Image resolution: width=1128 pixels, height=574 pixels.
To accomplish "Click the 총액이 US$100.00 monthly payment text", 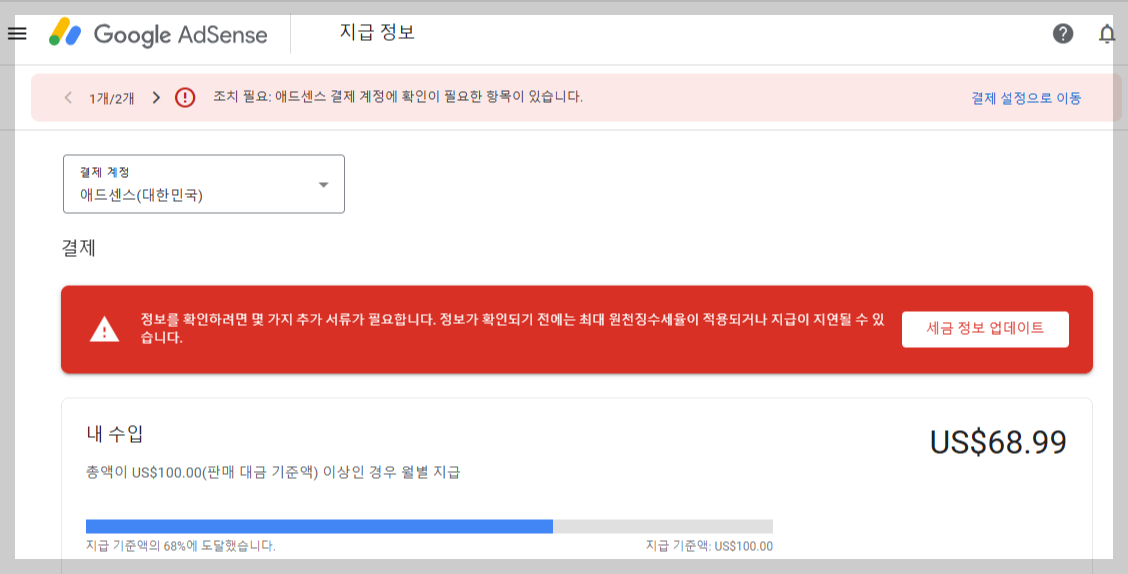I will (273, 473).
